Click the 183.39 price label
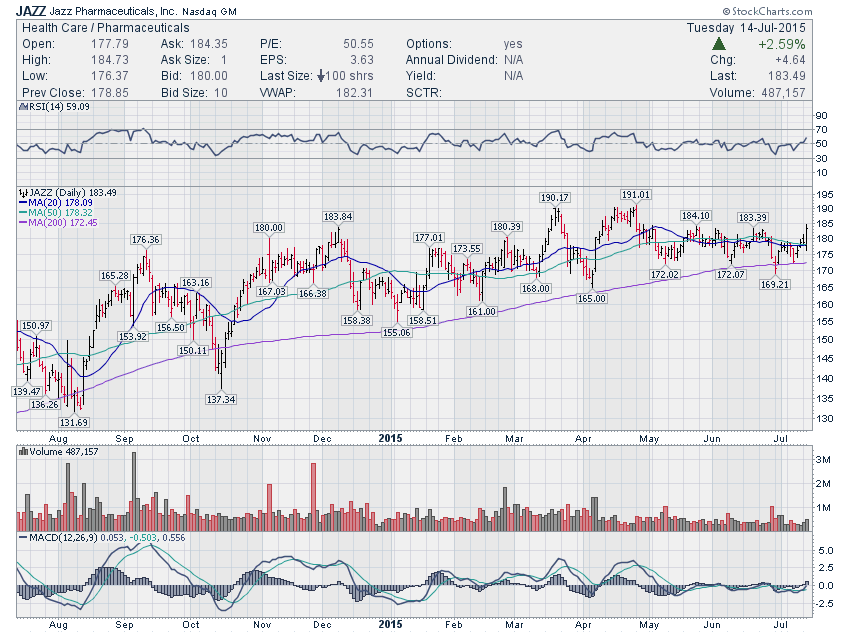The image size is (850, 633). (752, 217)
